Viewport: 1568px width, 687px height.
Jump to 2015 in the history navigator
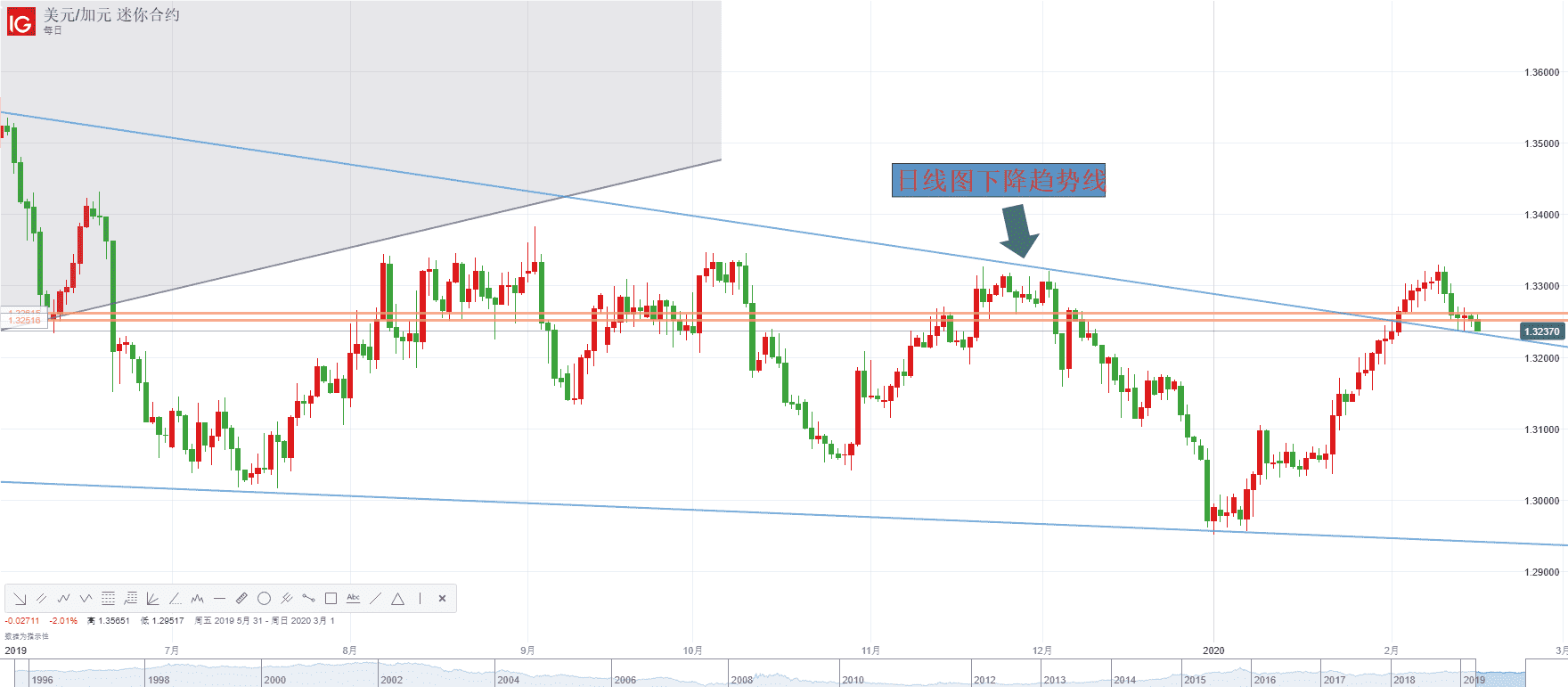click(x=1195, y=680)
